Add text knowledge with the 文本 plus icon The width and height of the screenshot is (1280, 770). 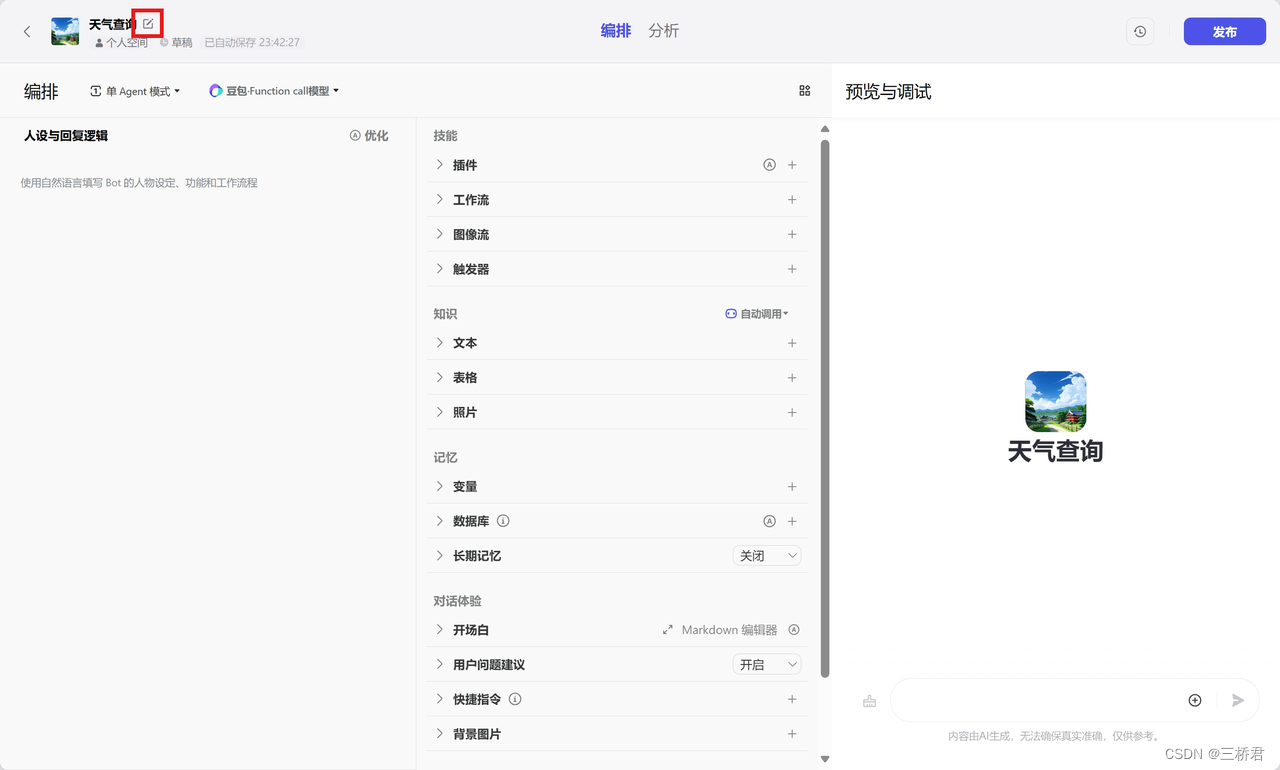792,343
